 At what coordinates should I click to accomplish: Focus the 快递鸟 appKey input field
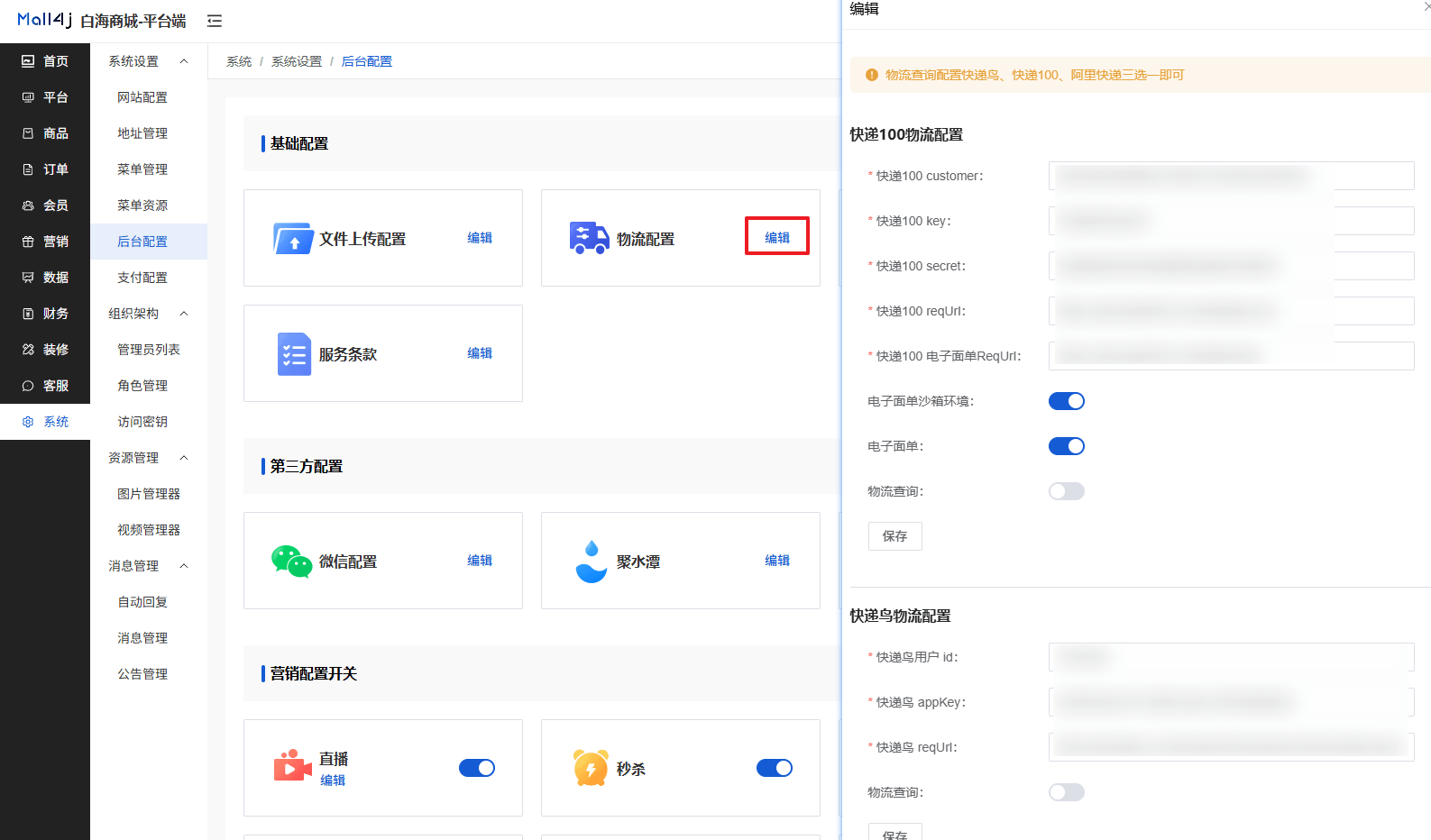pos(1232,702)
